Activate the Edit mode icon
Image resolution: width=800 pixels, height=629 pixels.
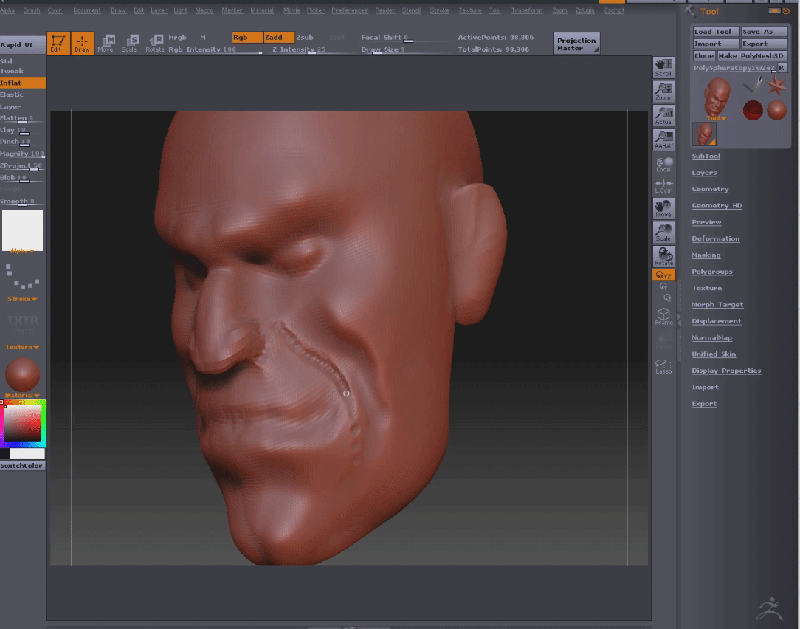pos(56,43)
